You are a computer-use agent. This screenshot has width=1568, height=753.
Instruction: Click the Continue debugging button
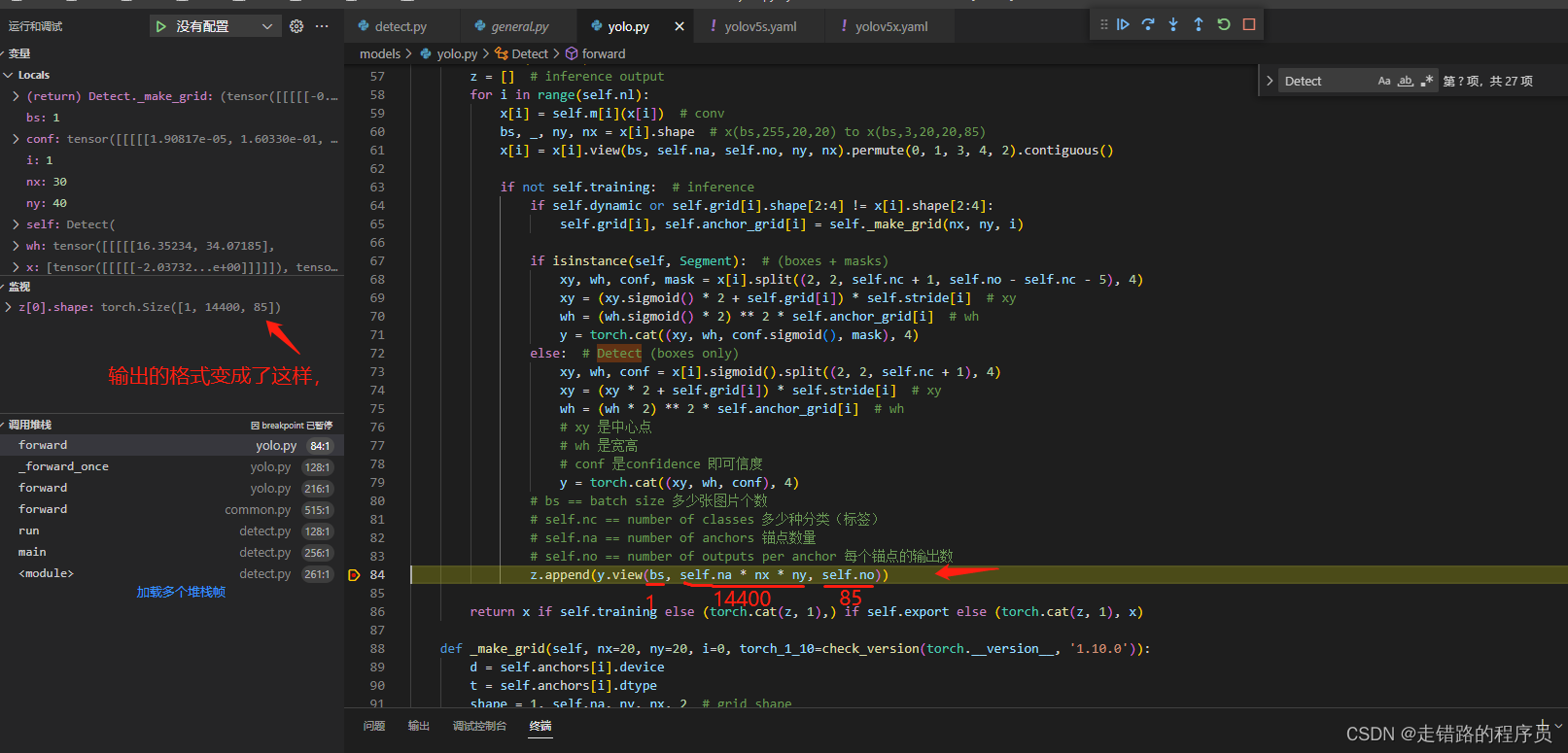[1123, 24]
